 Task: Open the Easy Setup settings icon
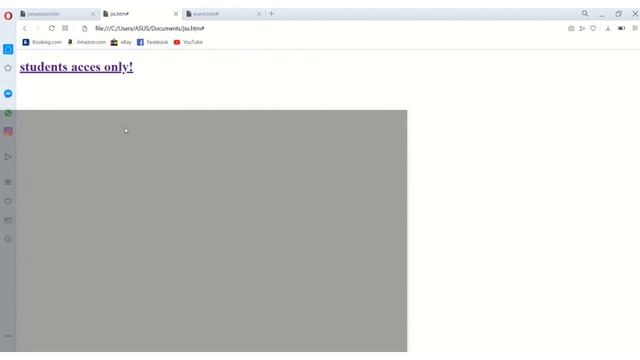tap(635, 28)
